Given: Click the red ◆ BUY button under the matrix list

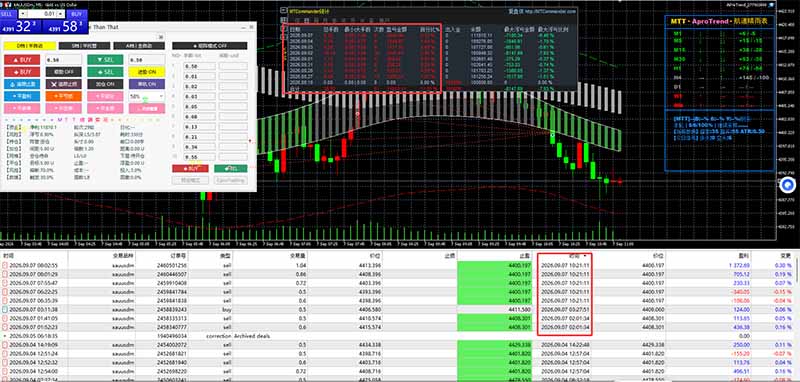Looking at the screenshot, I should pyautogui.click(x=190, y=168).
